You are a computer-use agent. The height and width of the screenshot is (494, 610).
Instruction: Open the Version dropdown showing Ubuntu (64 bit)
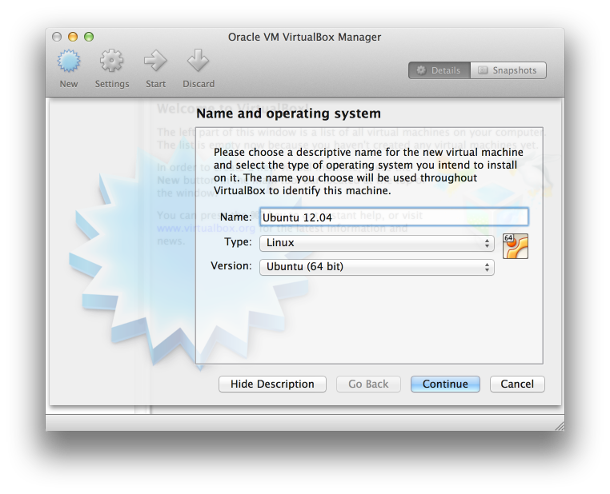click(x=377, y=267)
